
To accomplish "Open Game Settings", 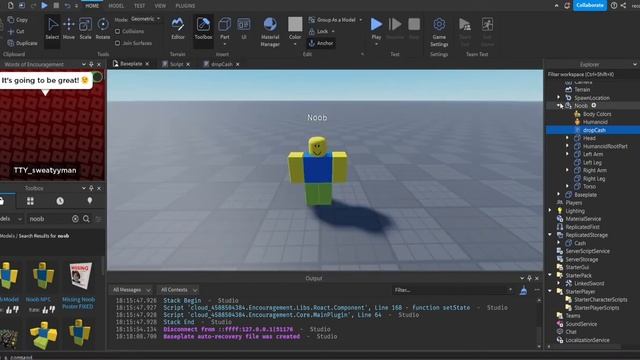I will (439, 31).
